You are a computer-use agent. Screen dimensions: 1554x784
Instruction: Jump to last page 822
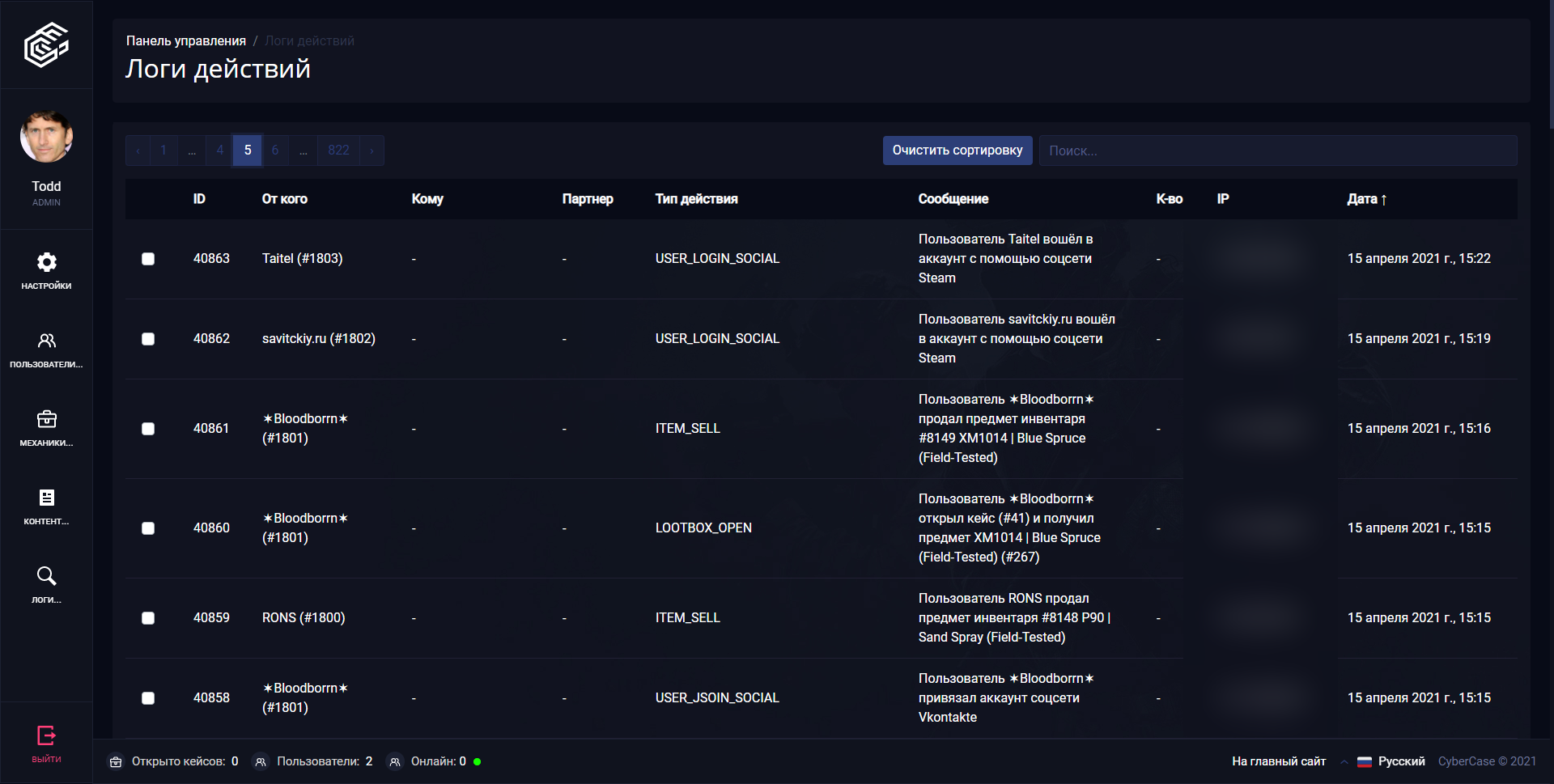pos(338,150)
